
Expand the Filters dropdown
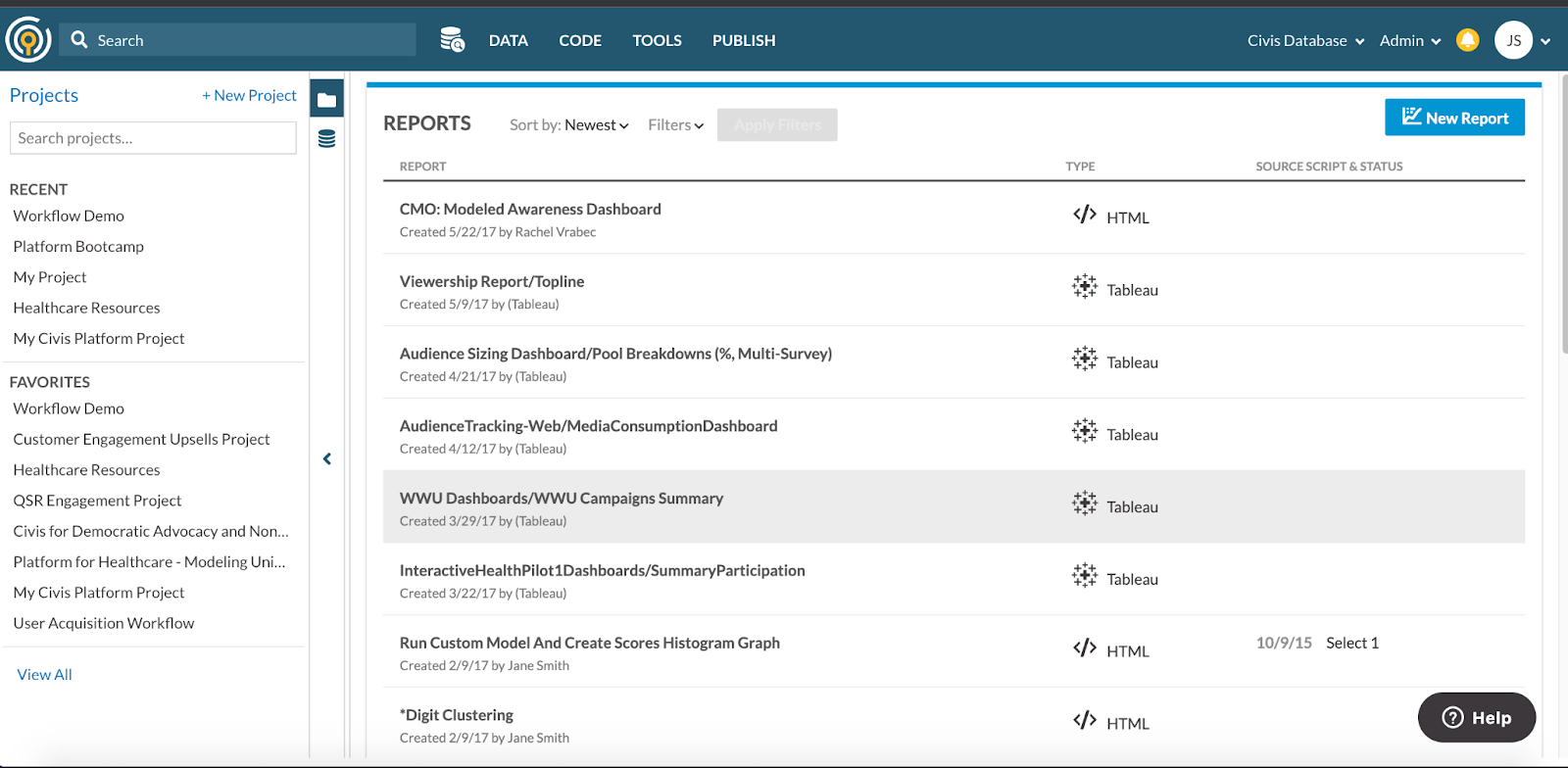tap(676, 125)
